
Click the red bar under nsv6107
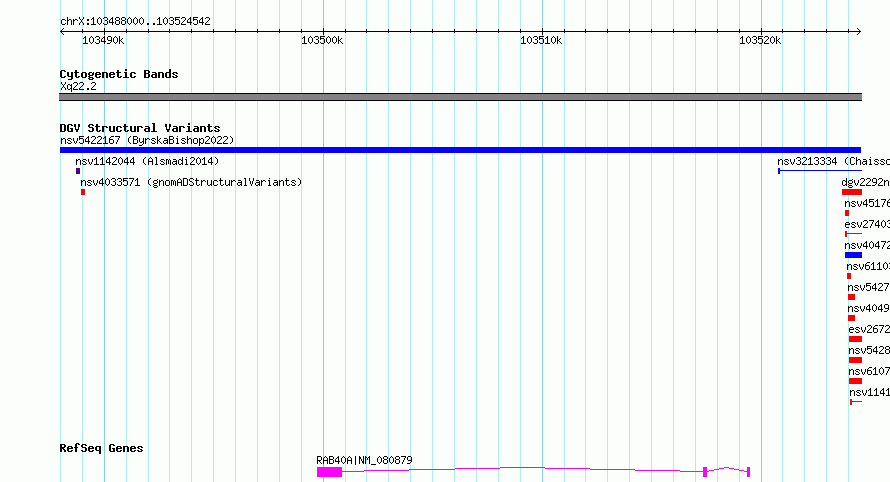(855, 381)
